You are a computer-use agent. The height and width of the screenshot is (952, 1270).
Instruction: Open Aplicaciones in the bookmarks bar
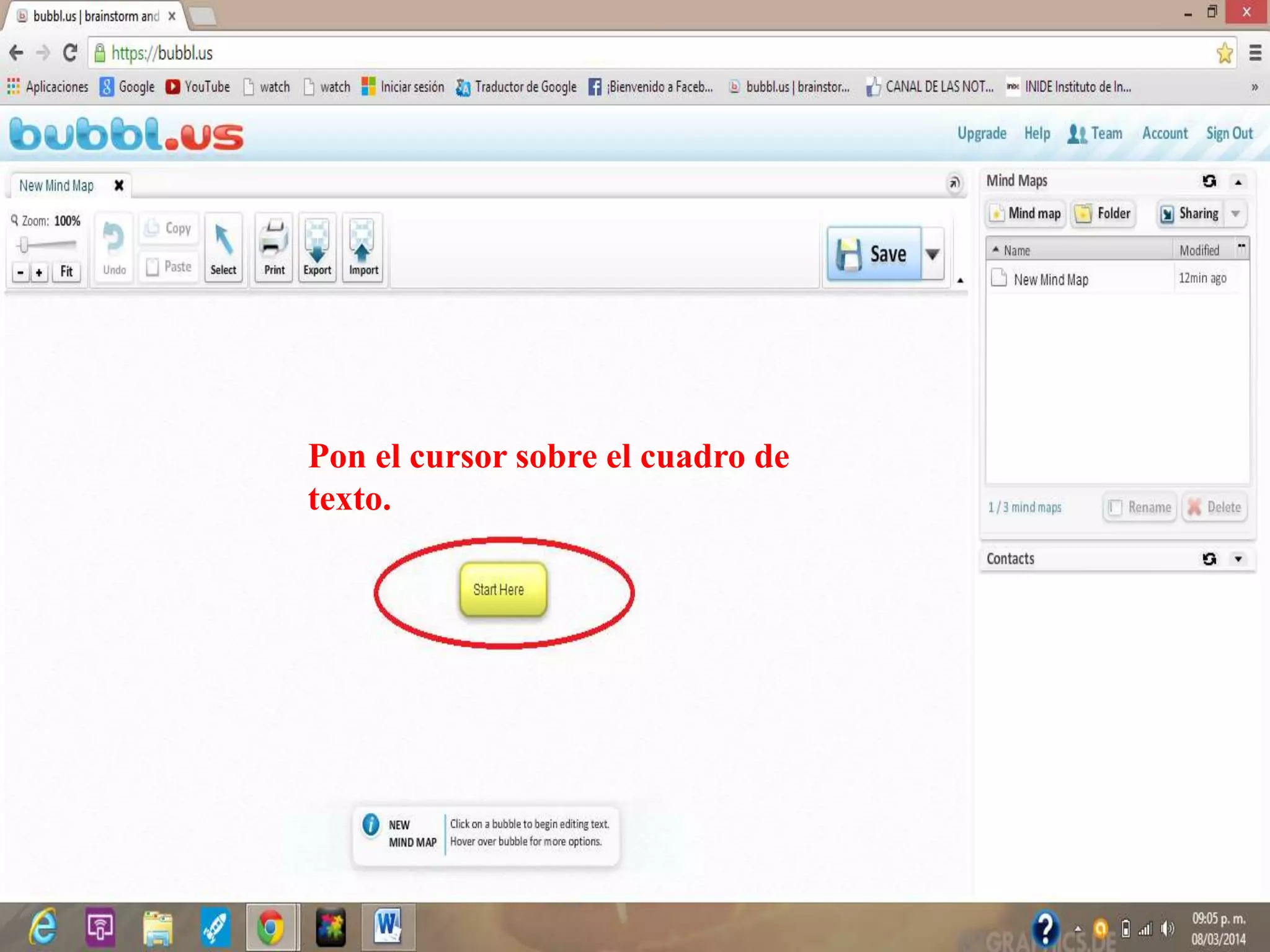[48, 87]
